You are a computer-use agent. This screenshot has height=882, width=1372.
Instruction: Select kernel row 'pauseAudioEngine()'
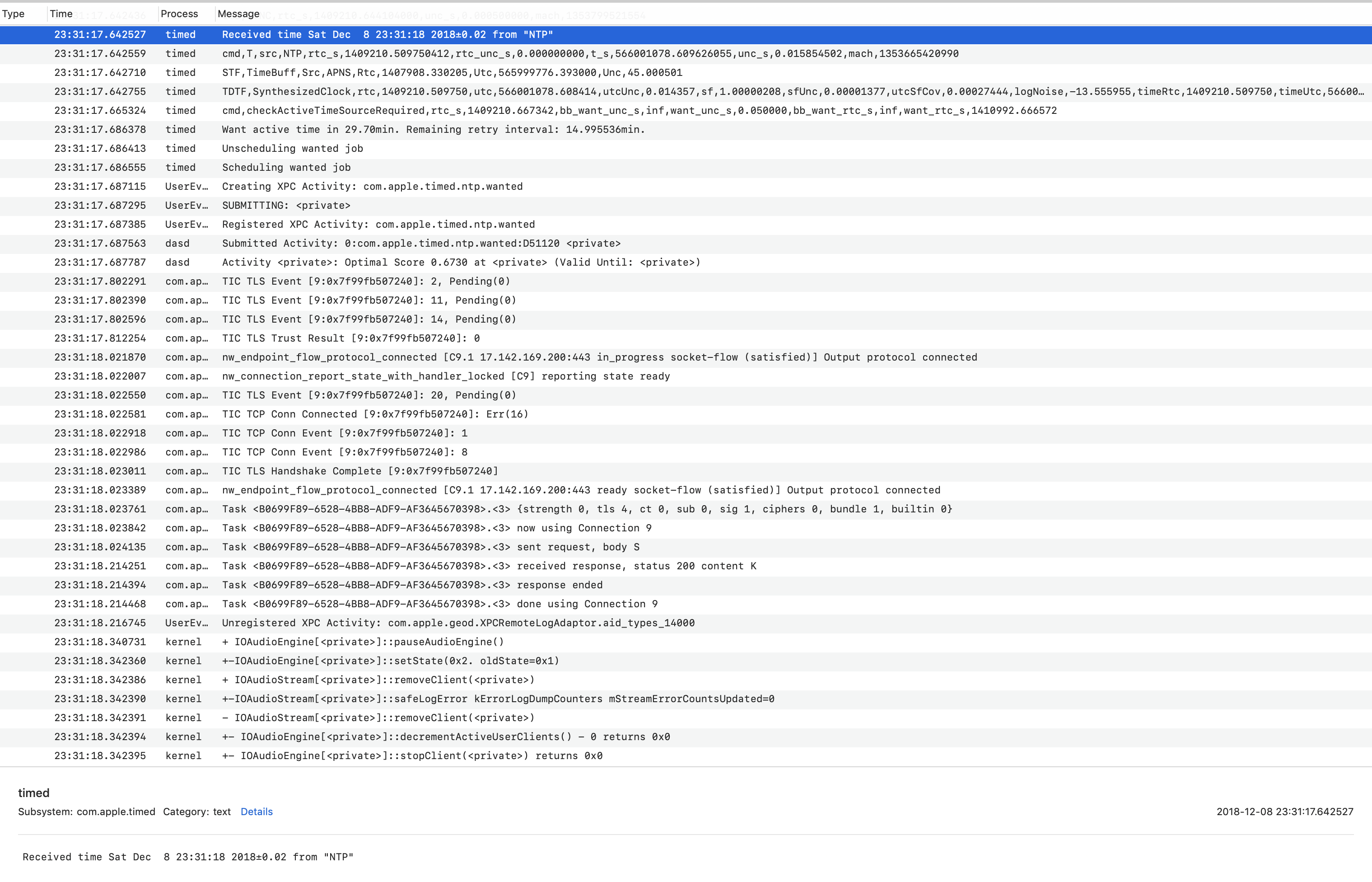tap(686, 642)
